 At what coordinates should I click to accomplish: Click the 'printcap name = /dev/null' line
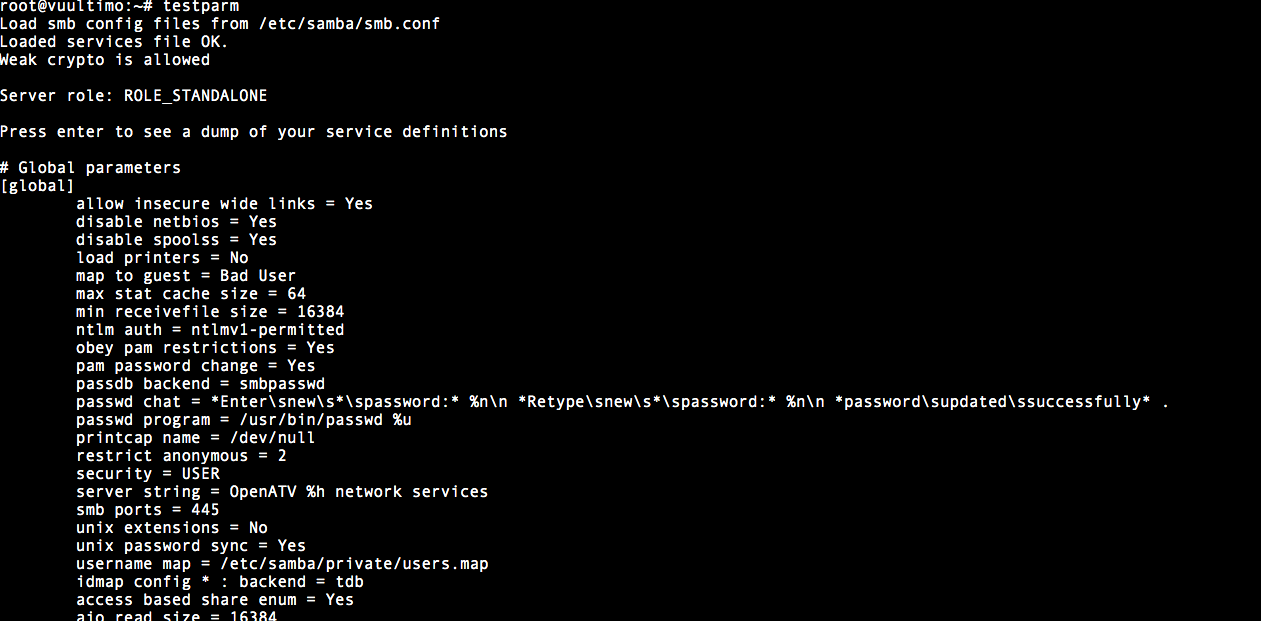[x=195, y=438]
